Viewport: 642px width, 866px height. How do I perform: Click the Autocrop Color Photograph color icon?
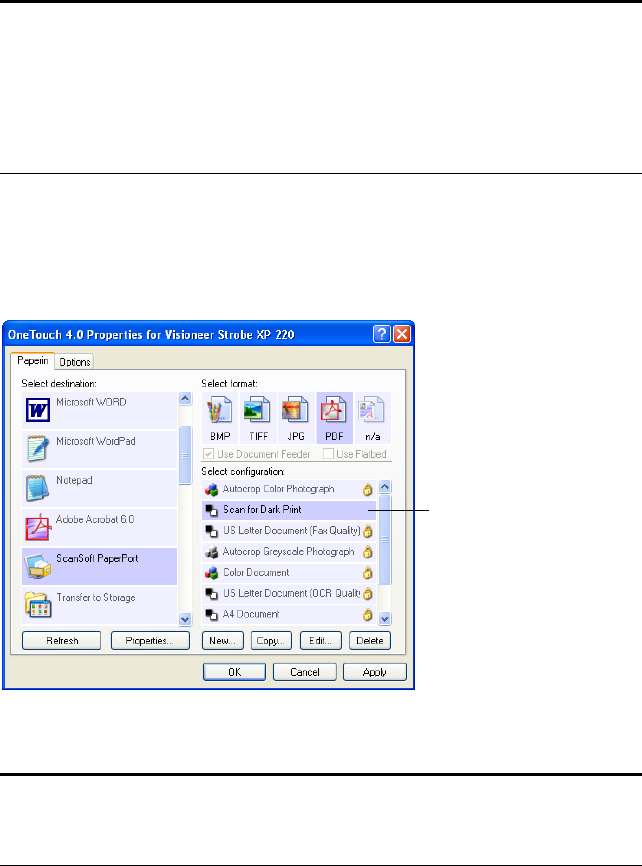[x=212, y=489]
